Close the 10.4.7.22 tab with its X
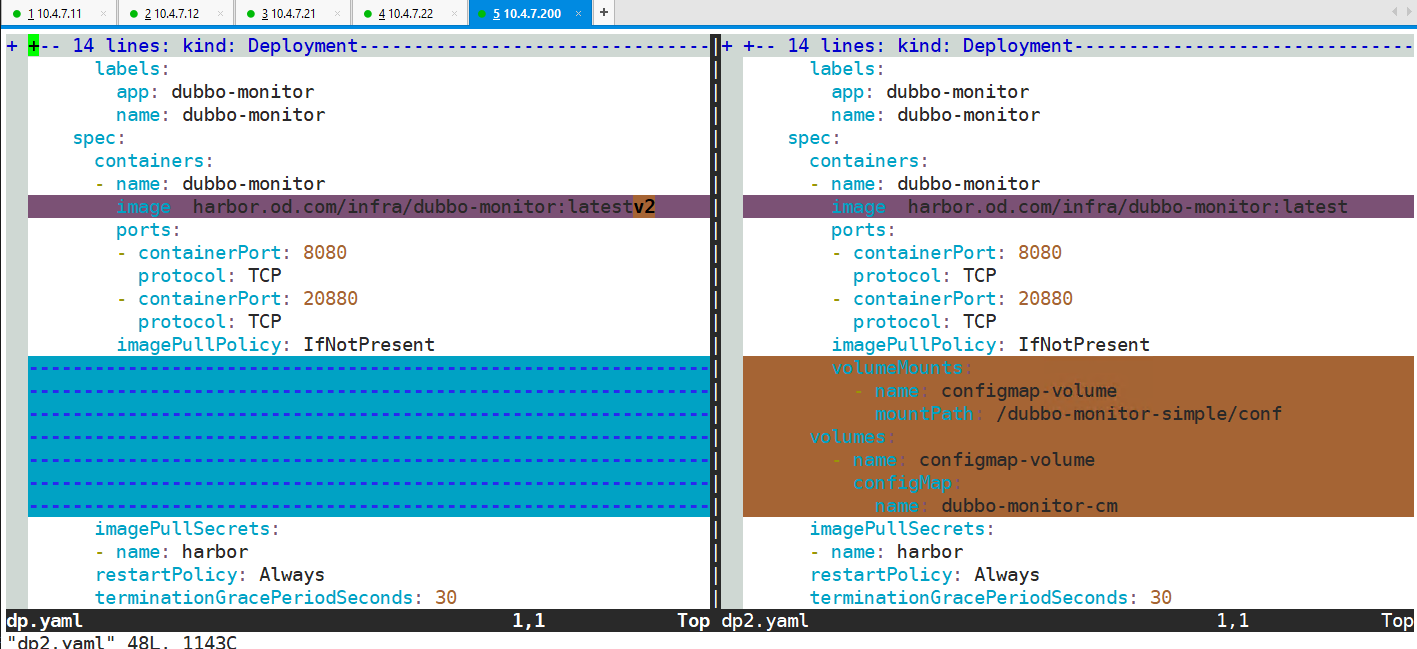Image resolution: width=1417 pixels, height=649 pixels. (x=455, y=13)
